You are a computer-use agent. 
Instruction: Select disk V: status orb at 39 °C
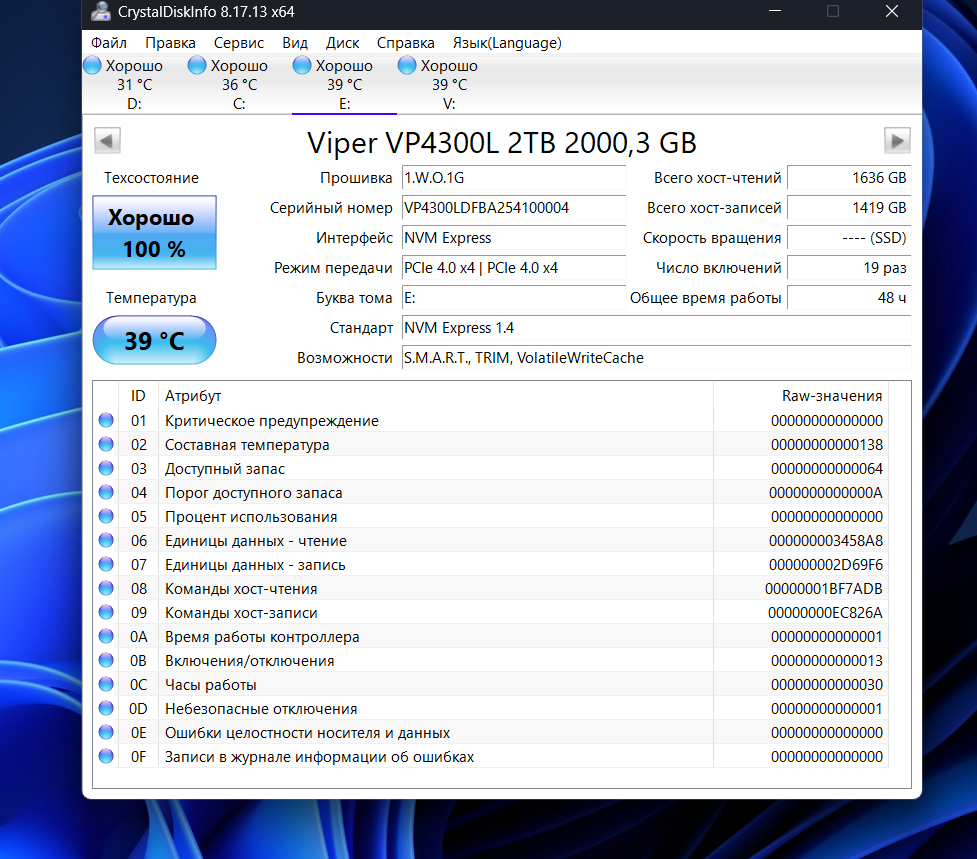(407, 66)
